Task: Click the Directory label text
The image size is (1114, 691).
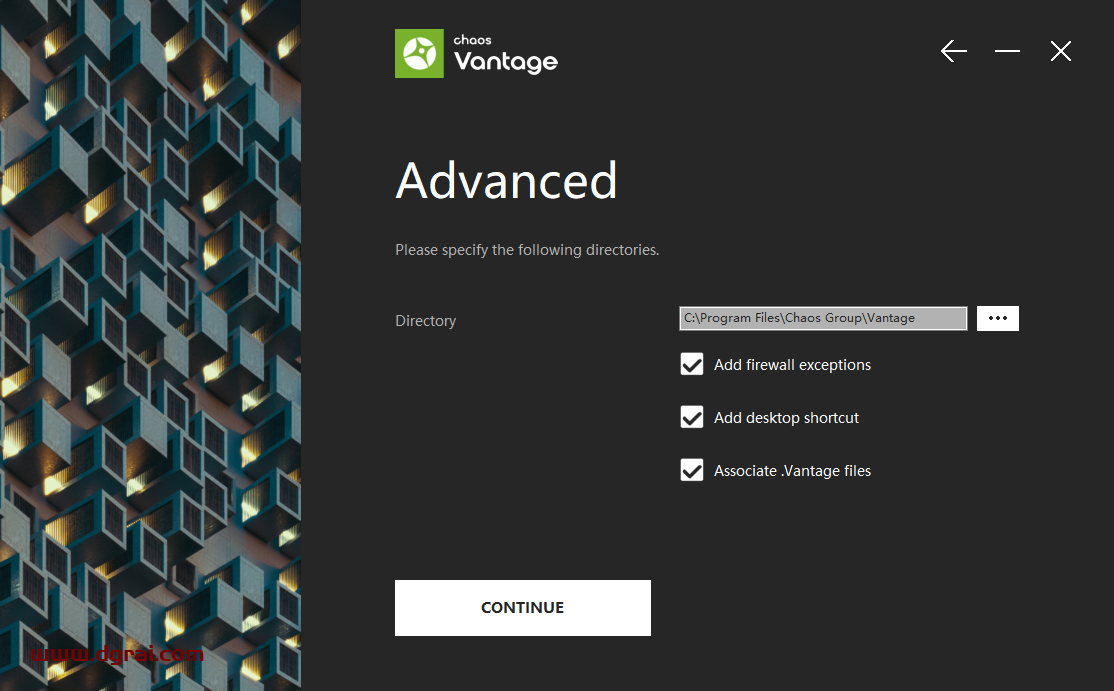Action: coord(425,320)
